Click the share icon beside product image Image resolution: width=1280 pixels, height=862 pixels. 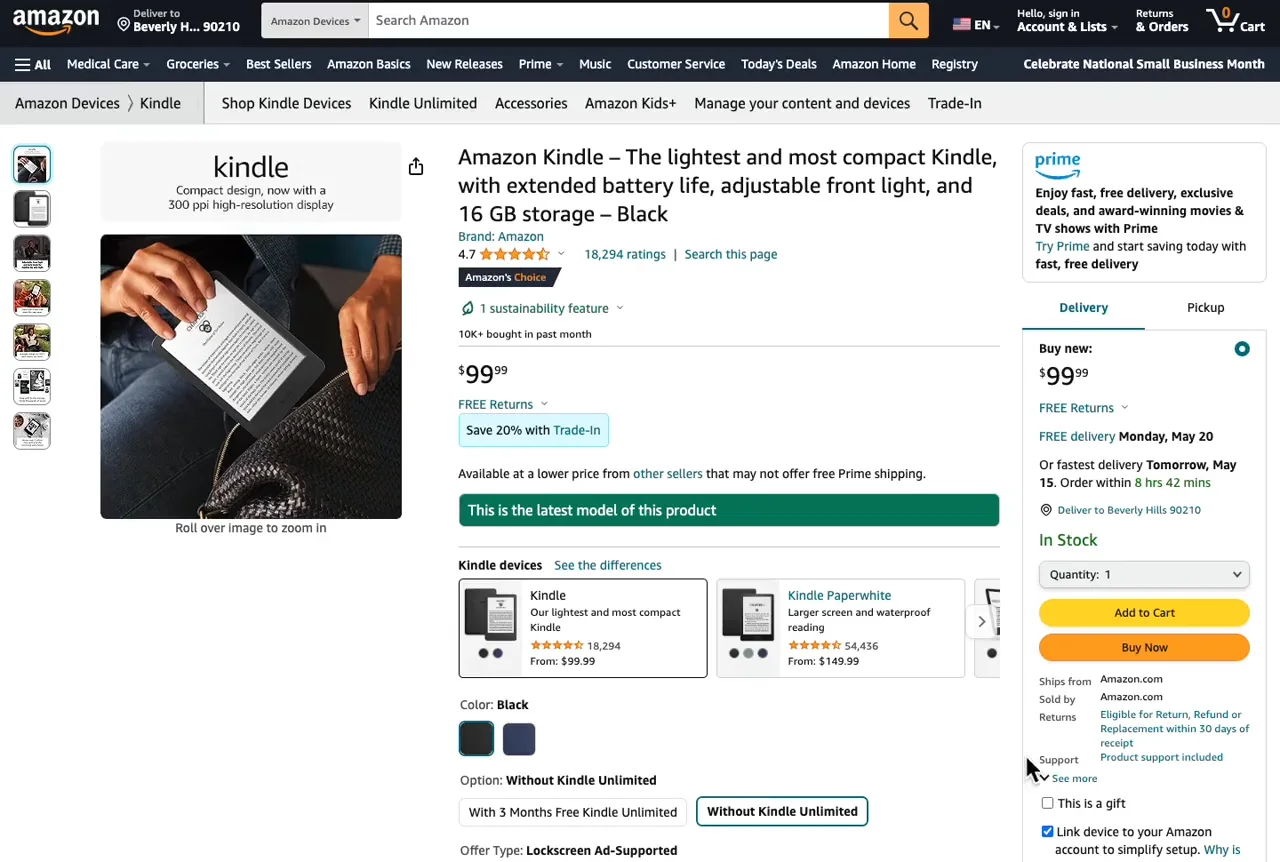(416, 167)
